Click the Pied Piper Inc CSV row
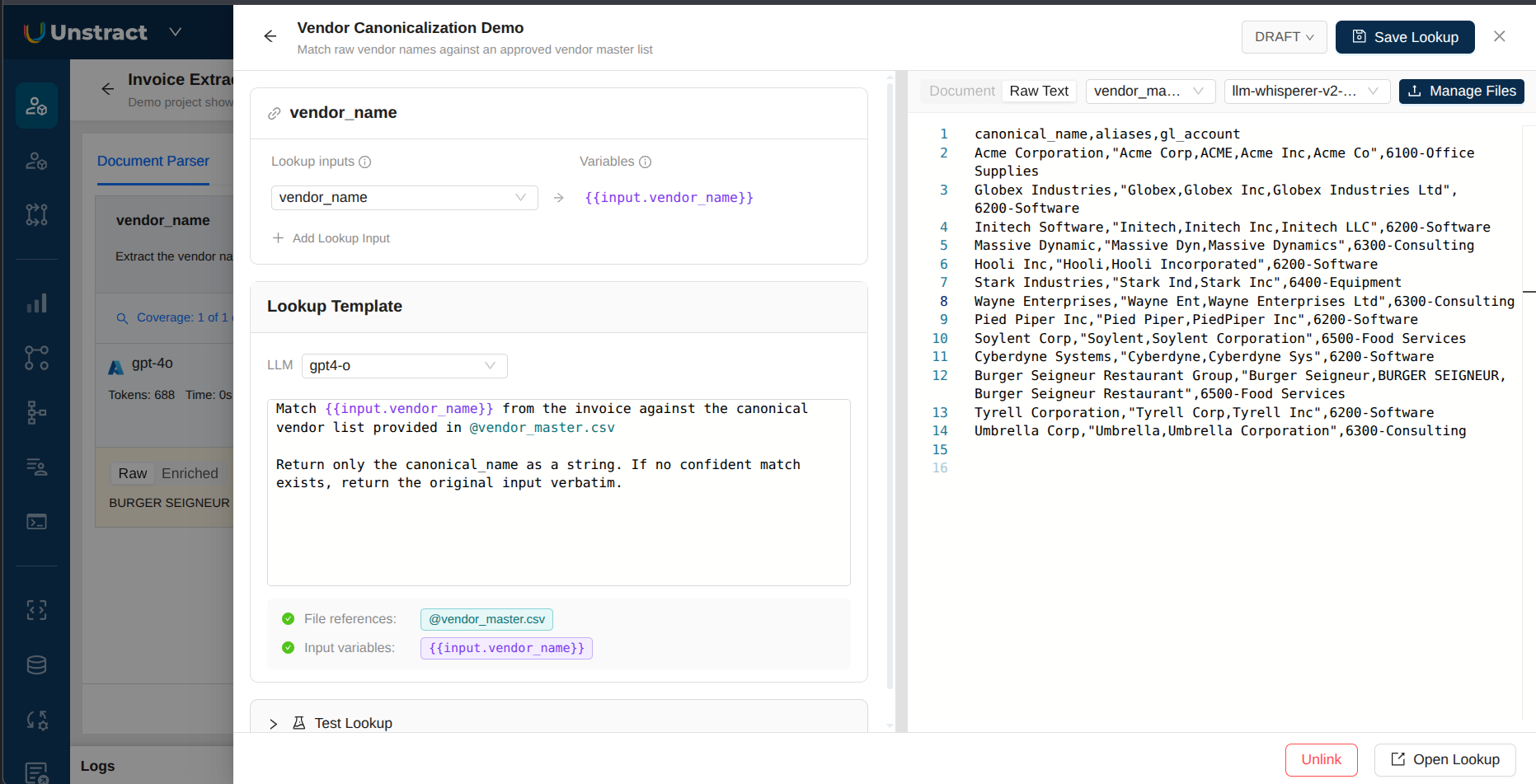Screen dimensions: 1536x784 coord(1196,320)
